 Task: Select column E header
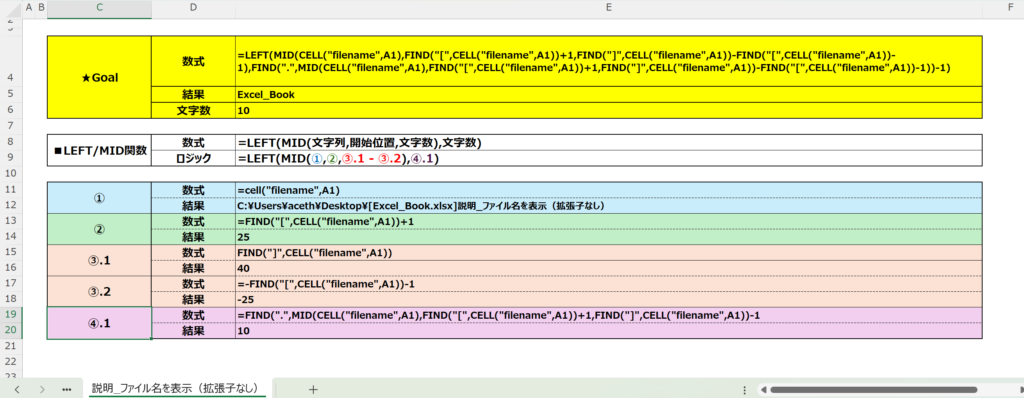coord(609,8)
